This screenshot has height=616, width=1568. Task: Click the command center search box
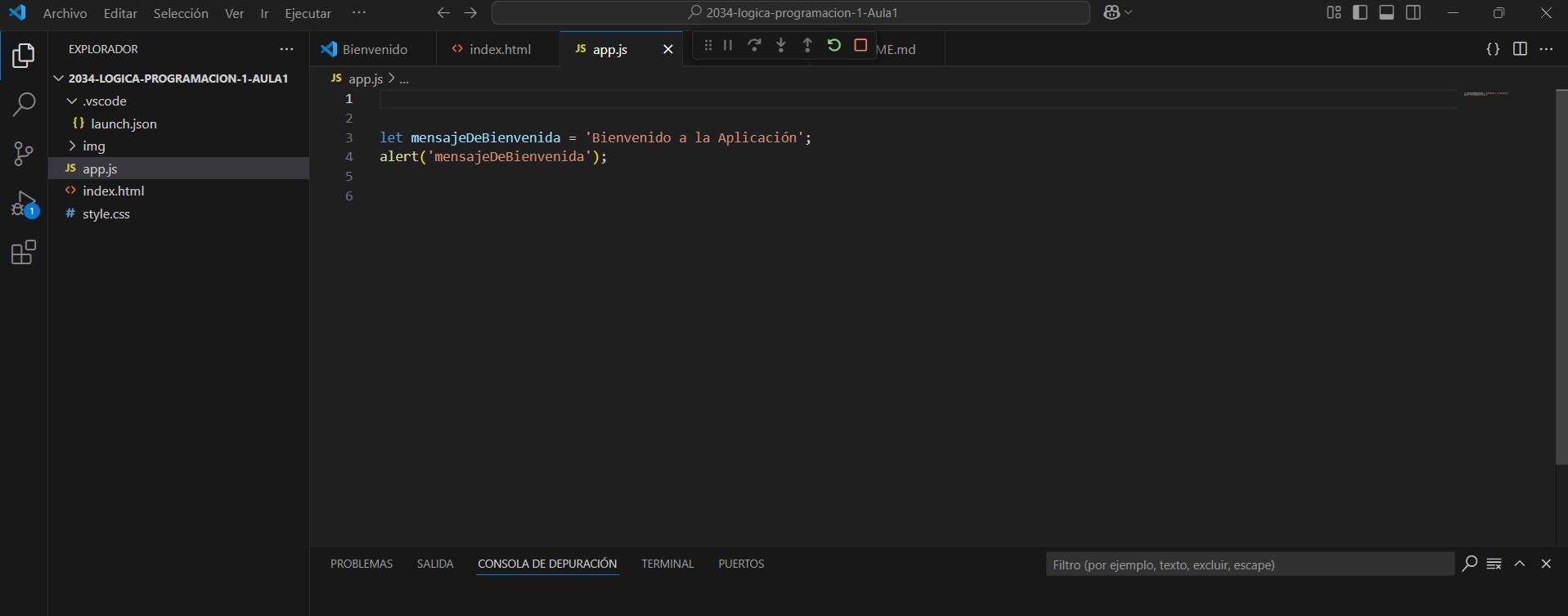[791, 13]
